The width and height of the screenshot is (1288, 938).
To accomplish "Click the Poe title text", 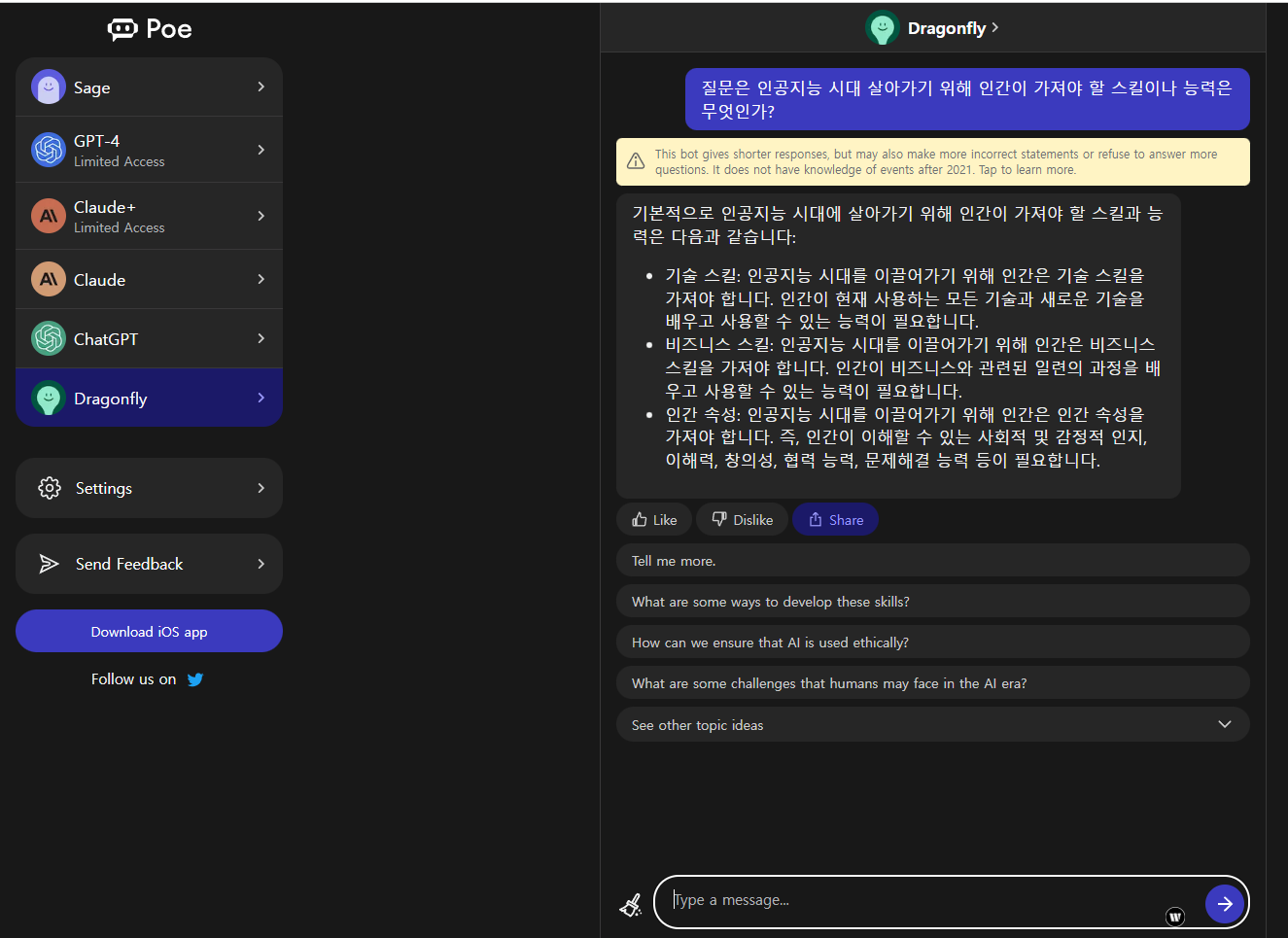I will coord(169,29).
